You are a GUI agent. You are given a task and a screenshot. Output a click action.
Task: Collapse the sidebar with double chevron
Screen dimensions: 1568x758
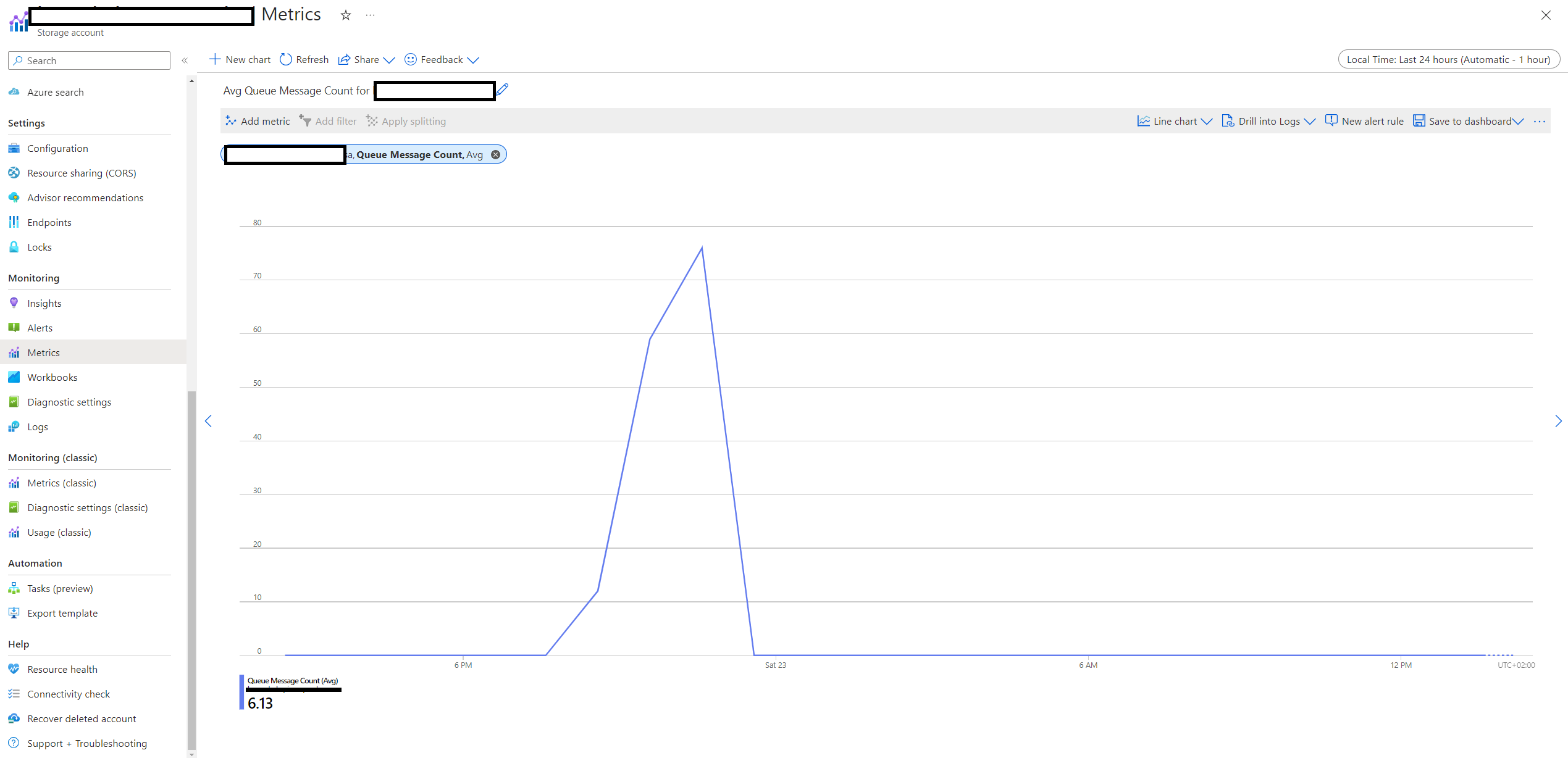coord(185,60)
